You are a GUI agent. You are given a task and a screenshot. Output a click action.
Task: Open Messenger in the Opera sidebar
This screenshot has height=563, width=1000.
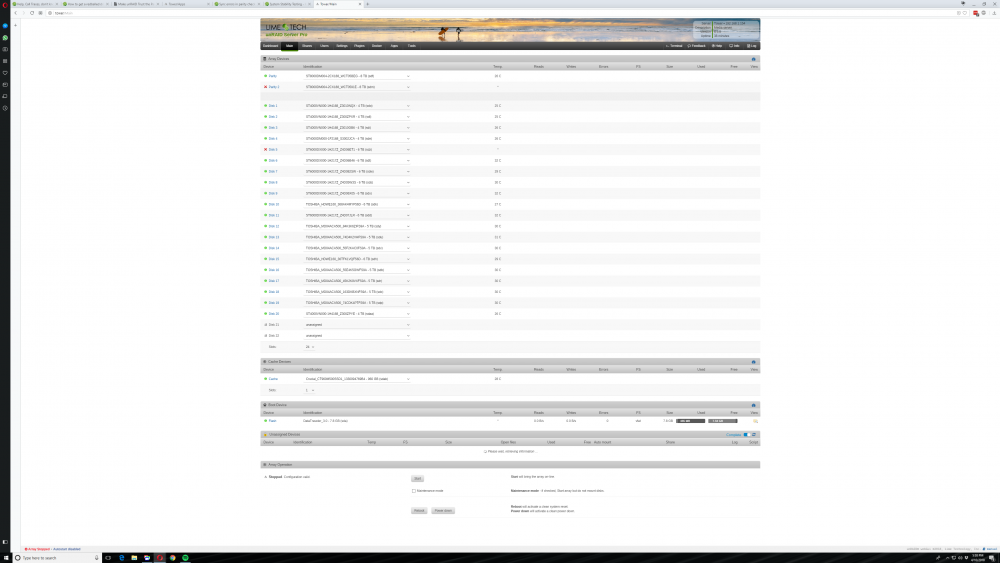[x=5, y=26]
